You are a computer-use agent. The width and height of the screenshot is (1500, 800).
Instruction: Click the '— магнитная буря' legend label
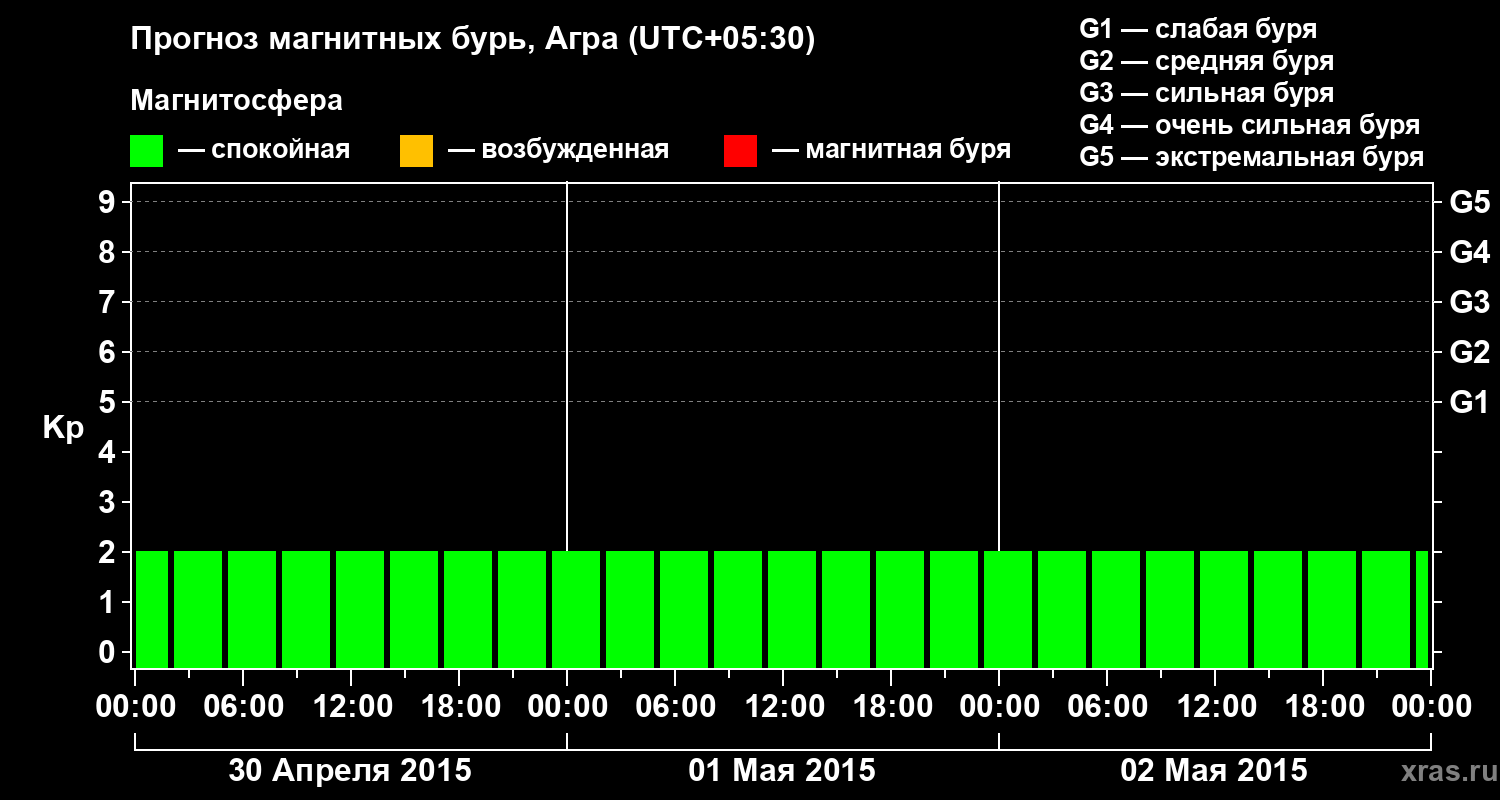point(892,150)
